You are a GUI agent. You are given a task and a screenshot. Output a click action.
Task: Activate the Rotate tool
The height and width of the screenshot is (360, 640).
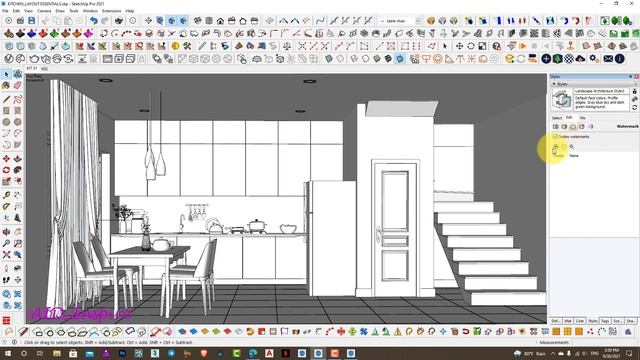click(6, 170)
